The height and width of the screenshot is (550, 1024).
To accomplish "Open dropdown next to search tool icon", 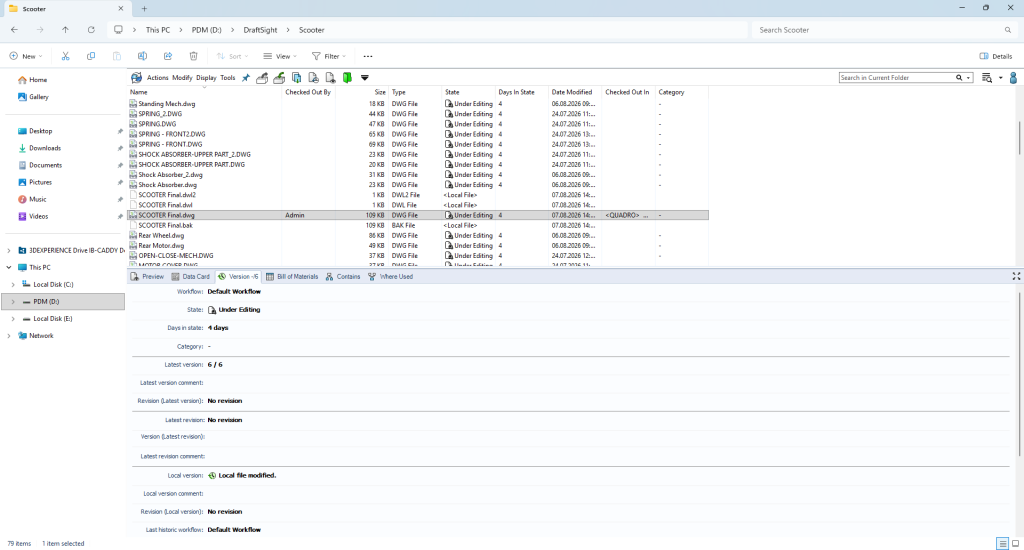I will [x=1000, y=78].
